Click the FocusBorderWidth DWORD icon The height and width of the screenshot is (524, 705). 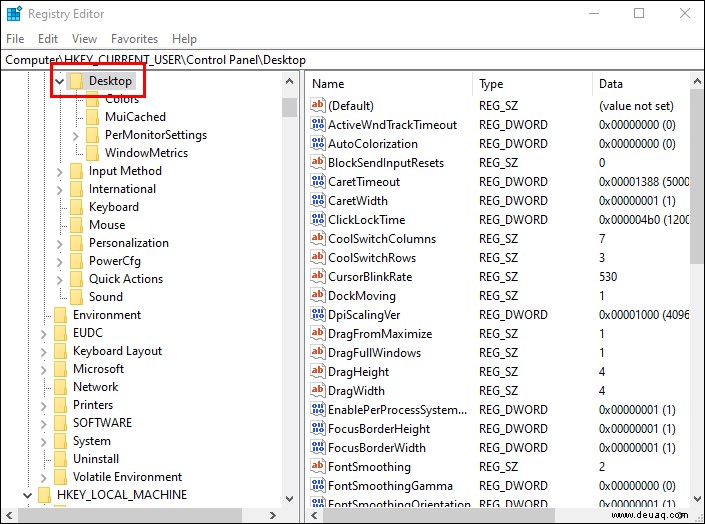coord(317,447)
